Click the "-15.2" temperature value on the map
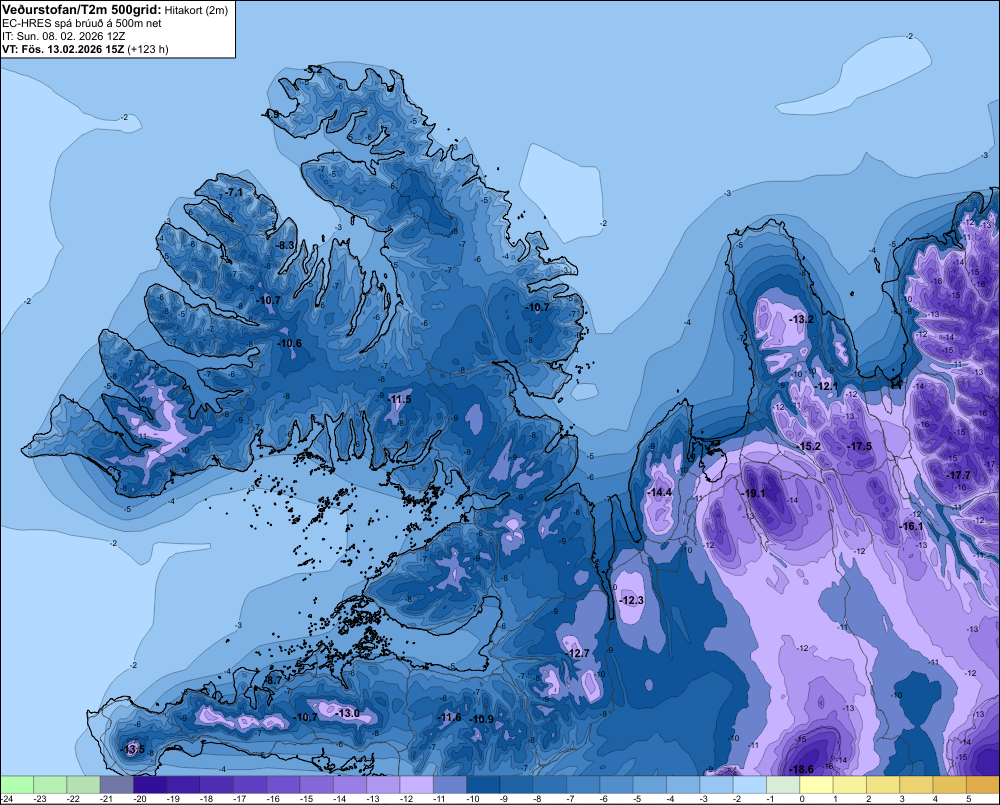 (x=809, y=446)
